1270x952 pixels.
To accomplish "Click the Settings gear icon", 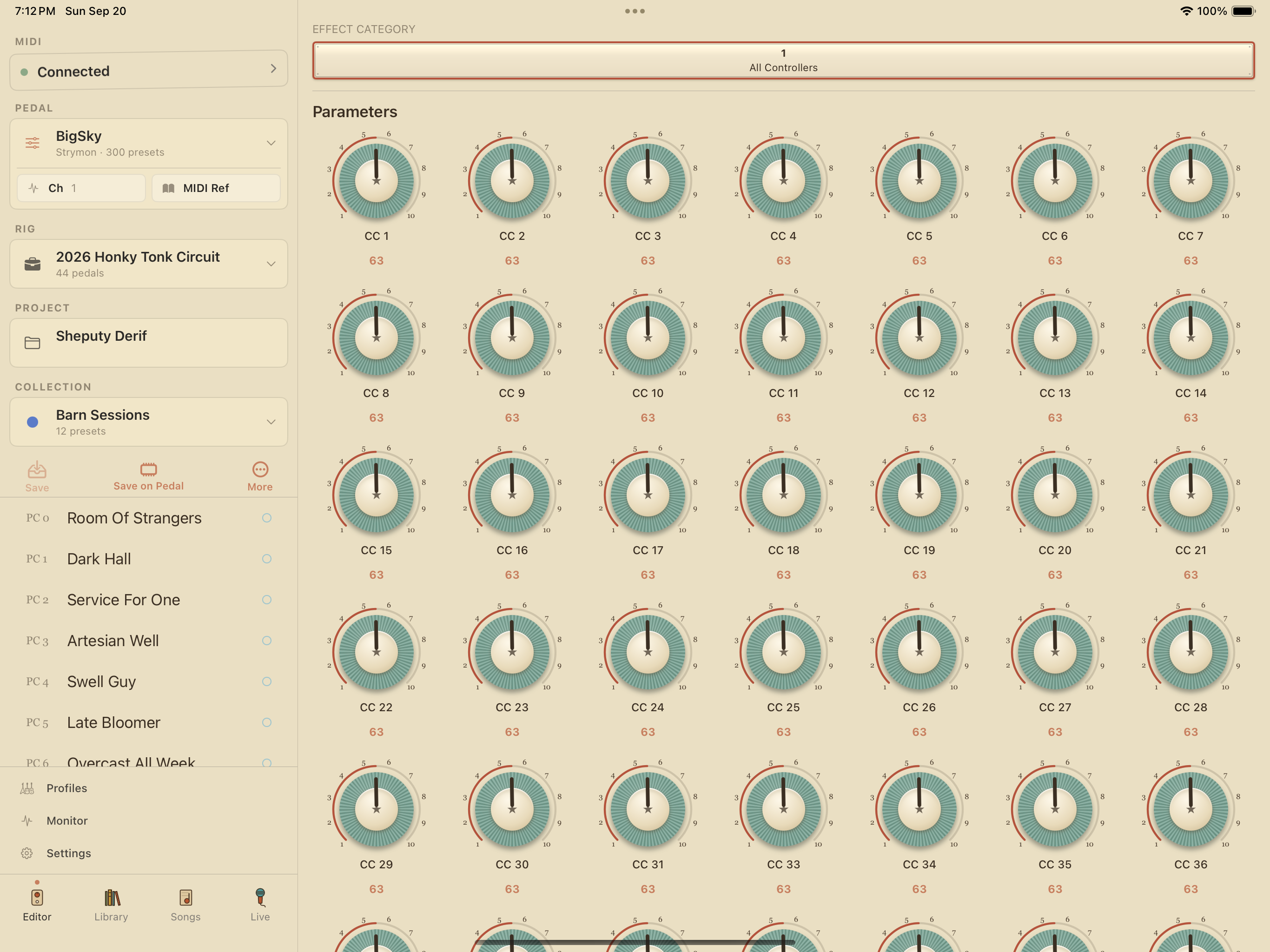I will pos(27,853).
